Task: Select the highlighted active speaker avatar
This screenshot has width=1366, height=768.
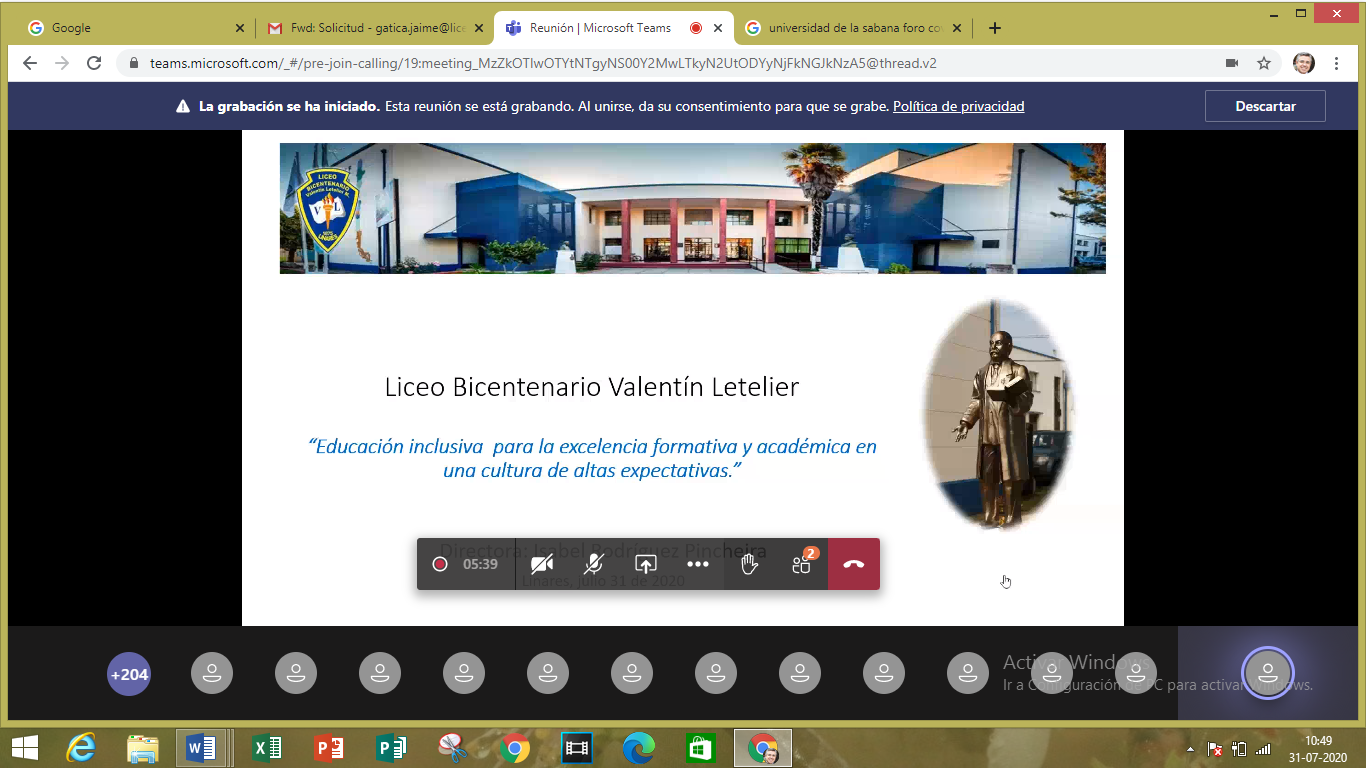Action: coord(1268,673)
